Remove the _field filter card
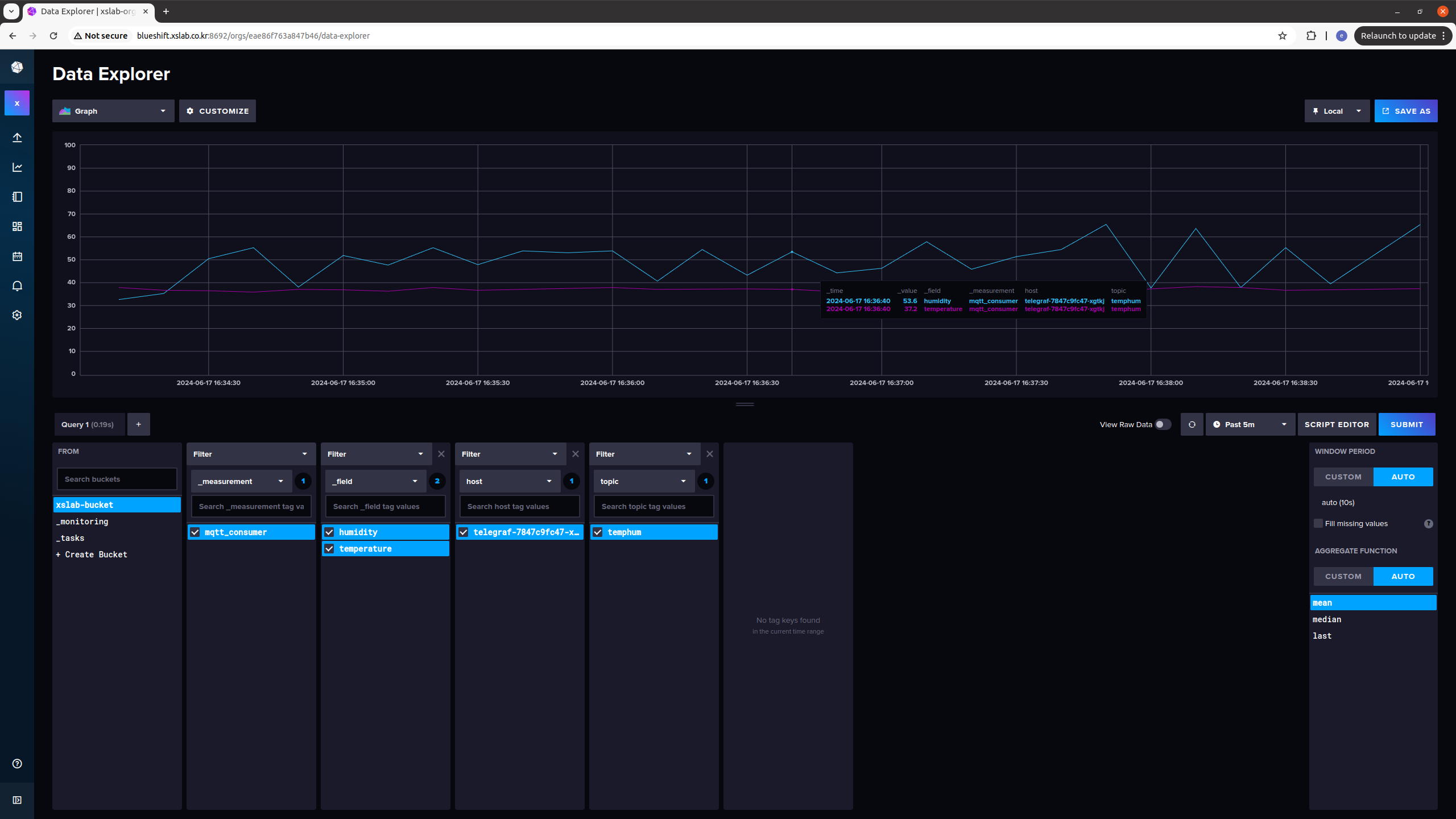The height and width of the screenshot is (819, 1456). tap(441, 454)
